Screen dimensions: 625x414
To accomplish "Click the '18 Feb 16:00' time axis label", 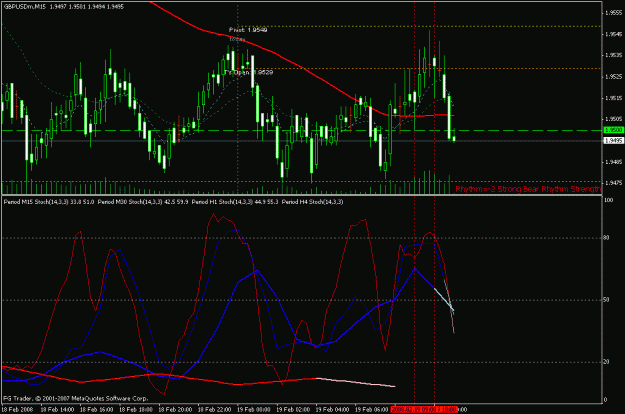I will click(96, 409).
